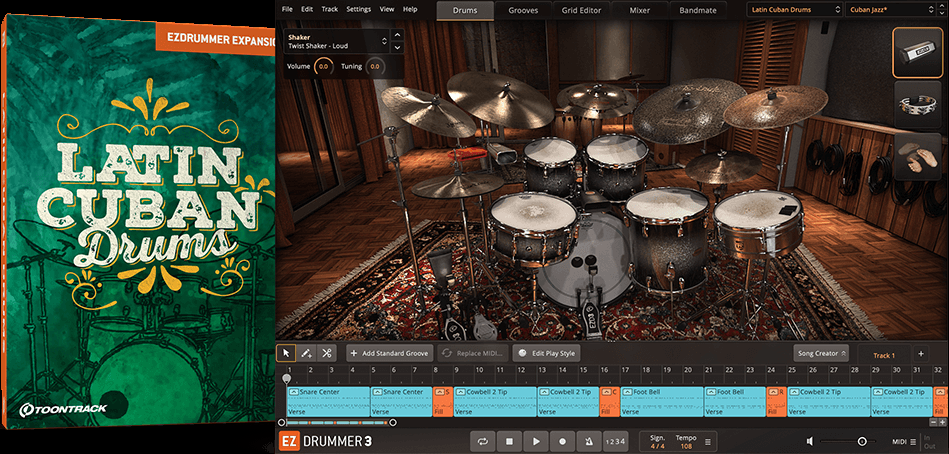This screenshot has width=949, height=454.
Task: Open block menu icon on bar 9 Cowbell 2 Tip
Action: coord(461,392)
